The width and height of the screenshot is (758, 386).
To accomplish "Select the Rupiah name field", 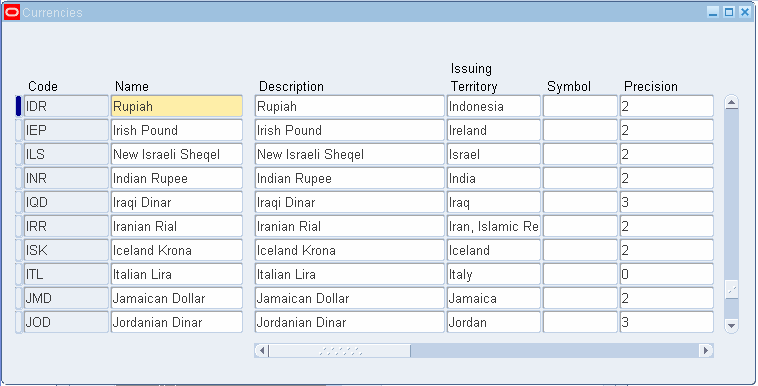I will (x=177, y=106).
